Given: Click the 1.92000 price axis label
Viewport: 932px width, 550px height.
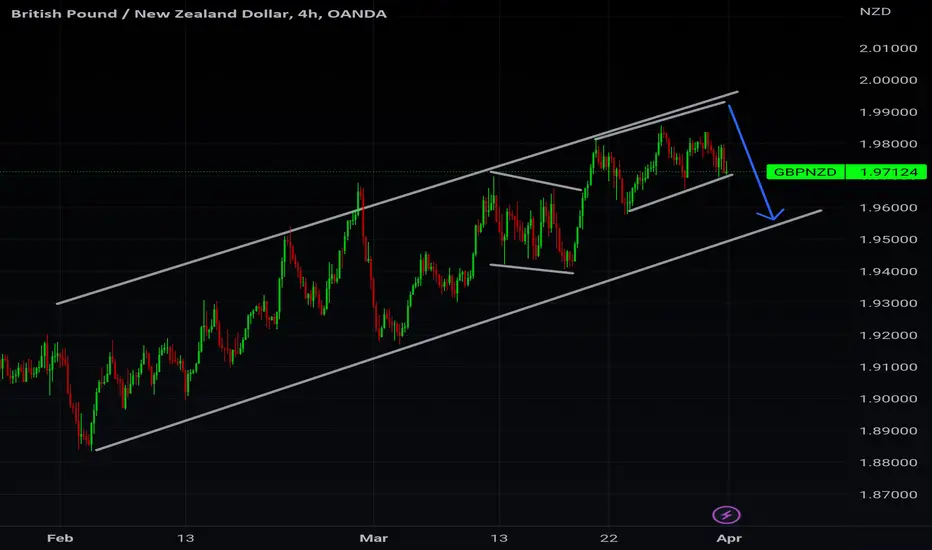Looking at the screenshot, I should (888, 335).
